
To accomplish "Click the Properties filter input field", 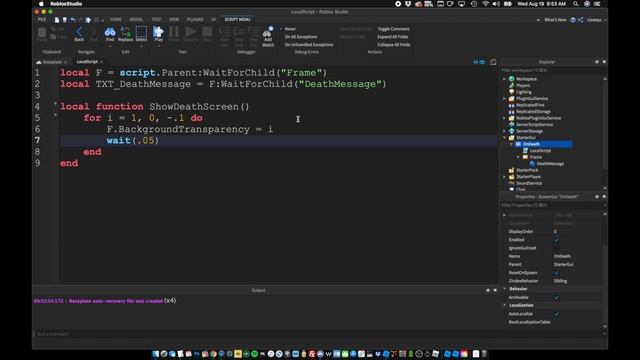I will (x=551, y=205).
